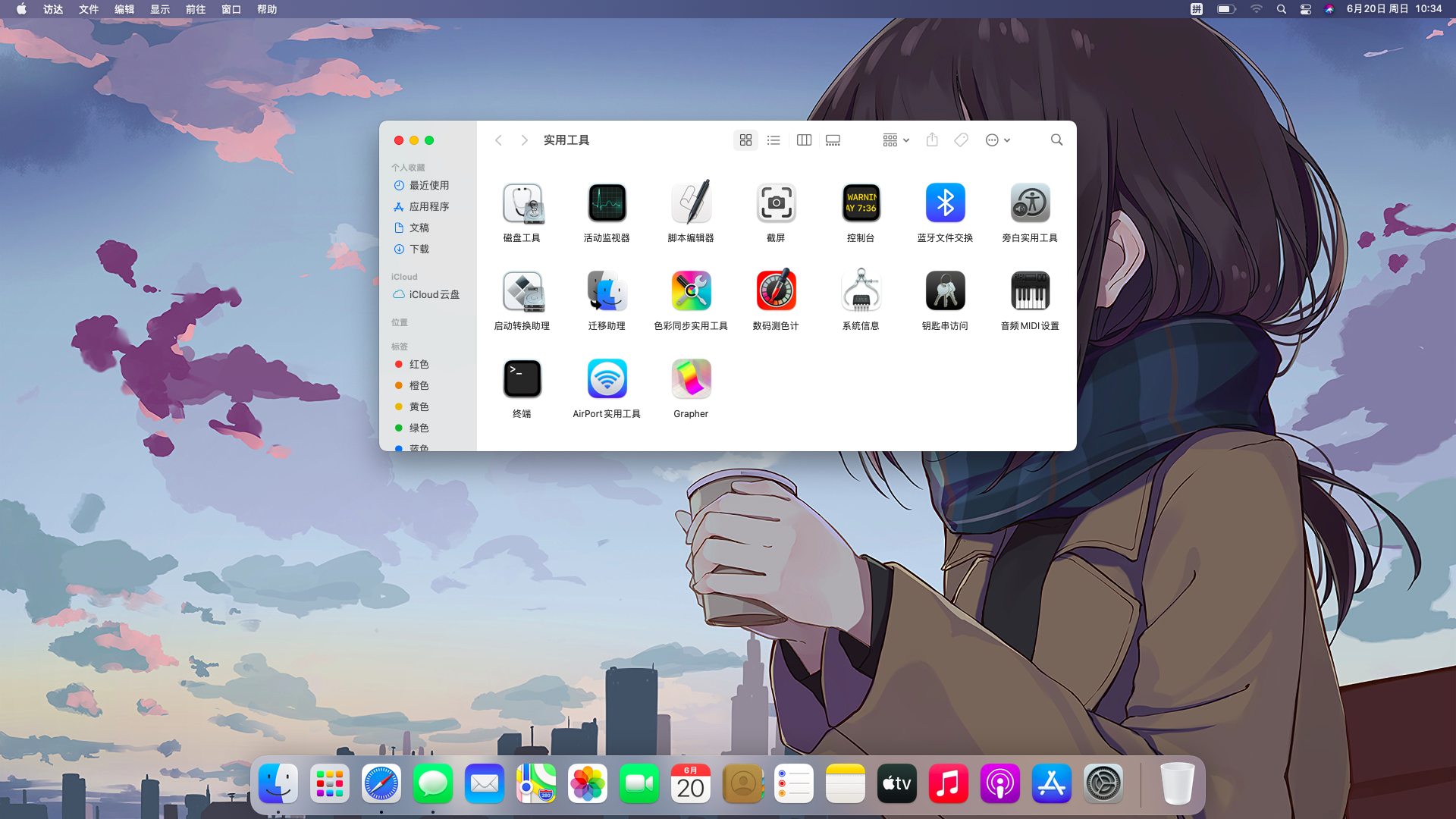Image resolution: width=1456 pixels, height=819 pixels.
Task: Open 下载 folder from sidebar
Action: pos(419,249)
